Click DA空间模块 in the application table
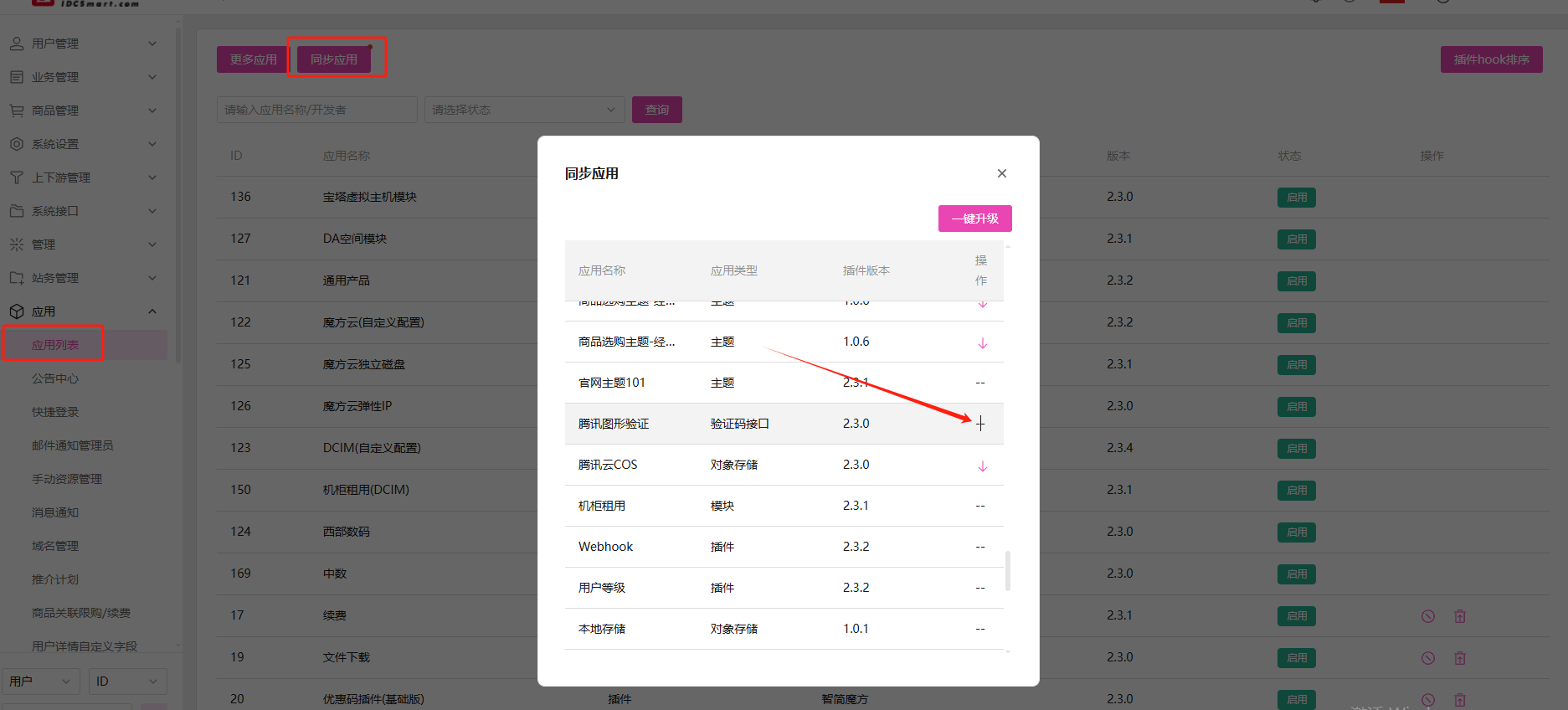Viewport: 1568px width, 710px height. pyautogui.click(x=355, y=239)
